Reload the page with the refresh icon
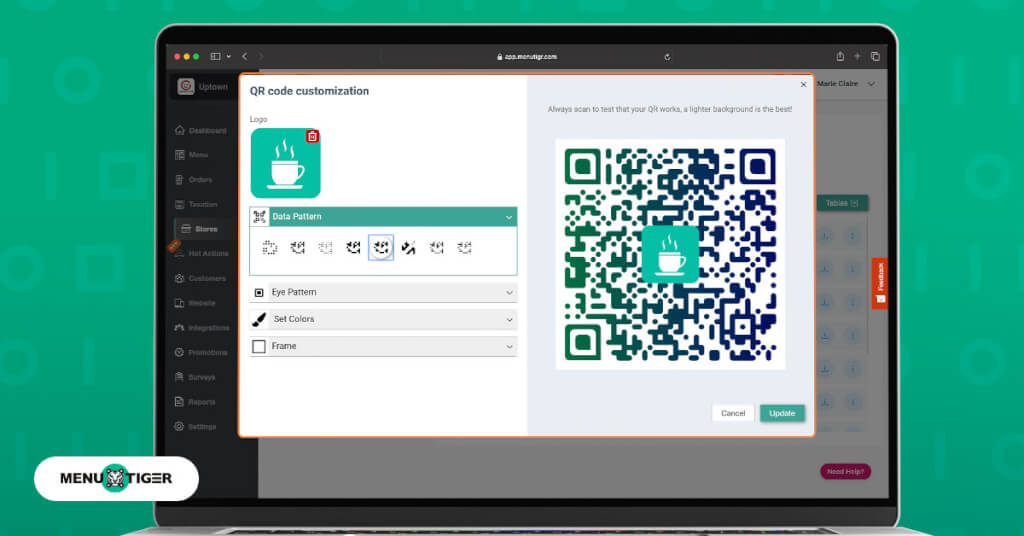This screenshot has height=536, width=1024. (x=667, y=57)
